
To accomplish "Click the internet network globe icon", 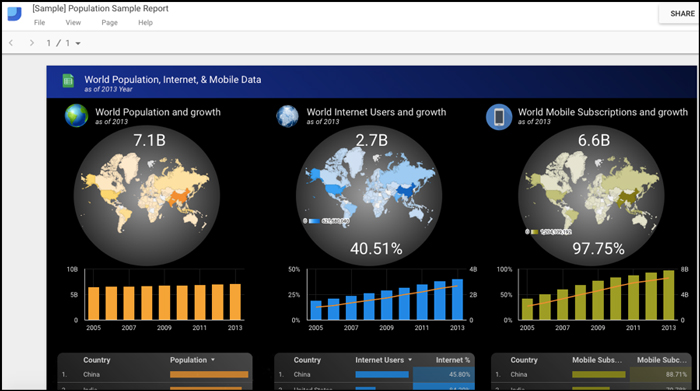I will tap(288, 116).
